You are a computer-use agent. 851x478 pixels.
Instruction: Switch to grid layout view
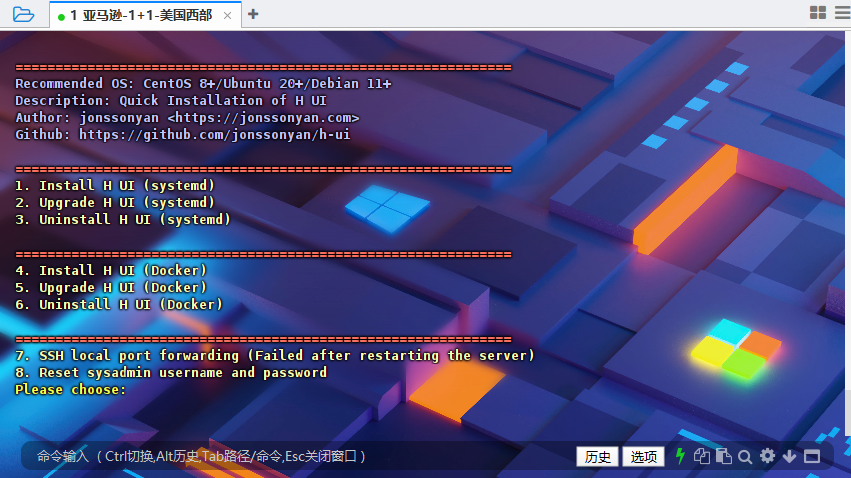817,13
